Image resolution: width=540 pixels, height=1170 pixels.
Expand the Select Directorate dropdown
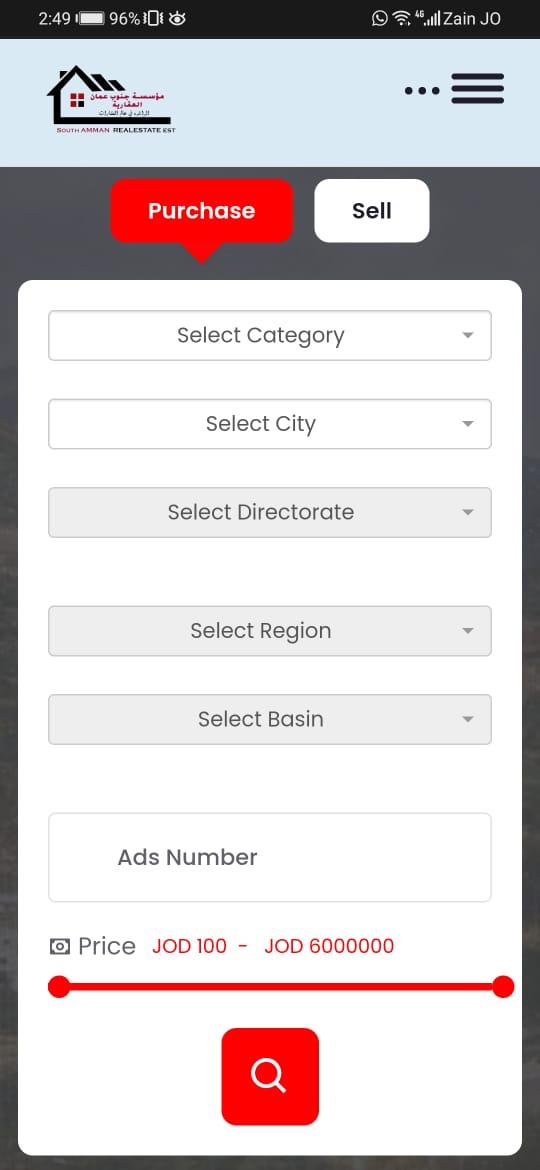click(x=270, y=512)
